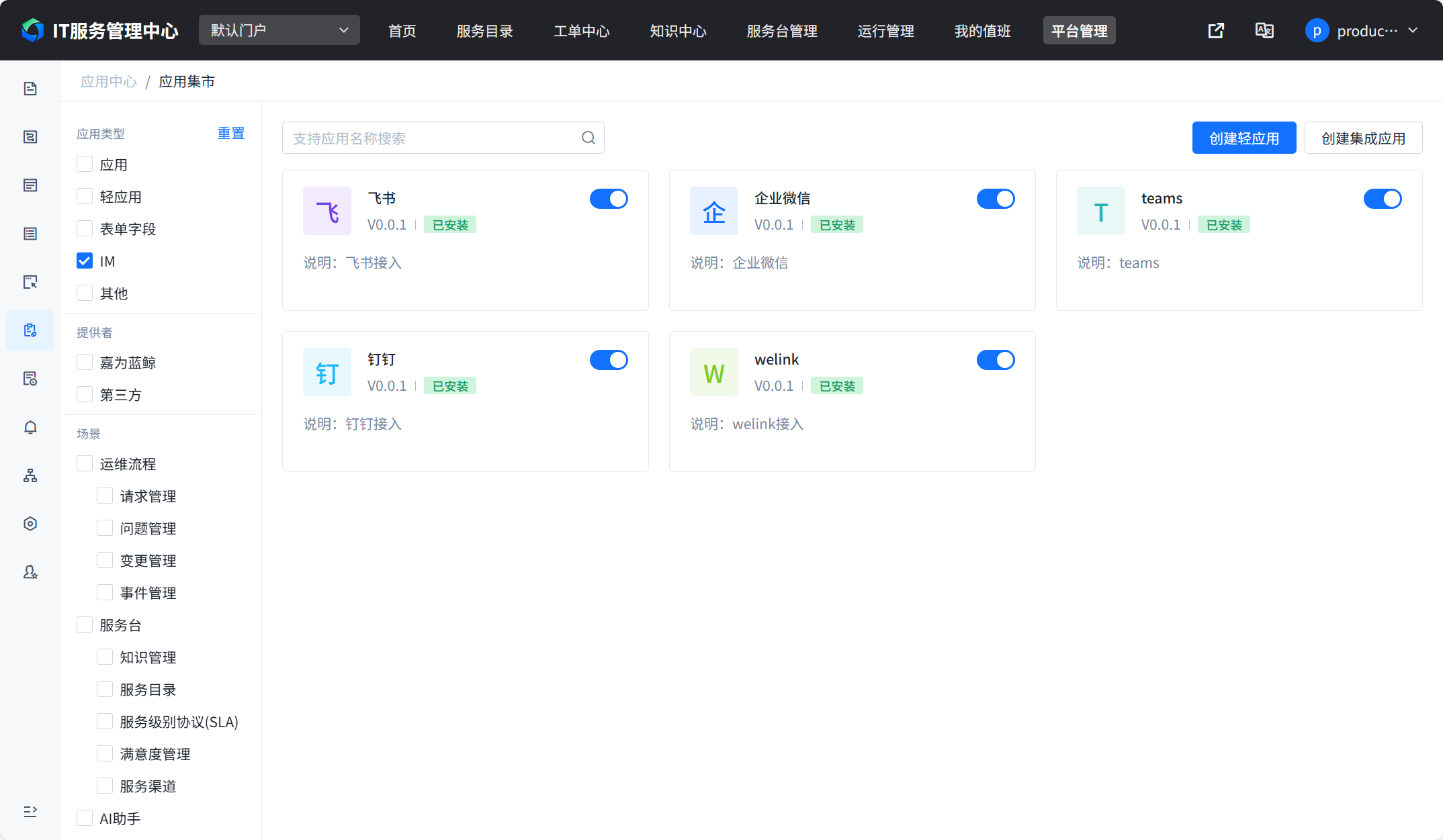Expand the user account menu next to avatar
The image size is (1443, 840).
(x=1413, y=30)
